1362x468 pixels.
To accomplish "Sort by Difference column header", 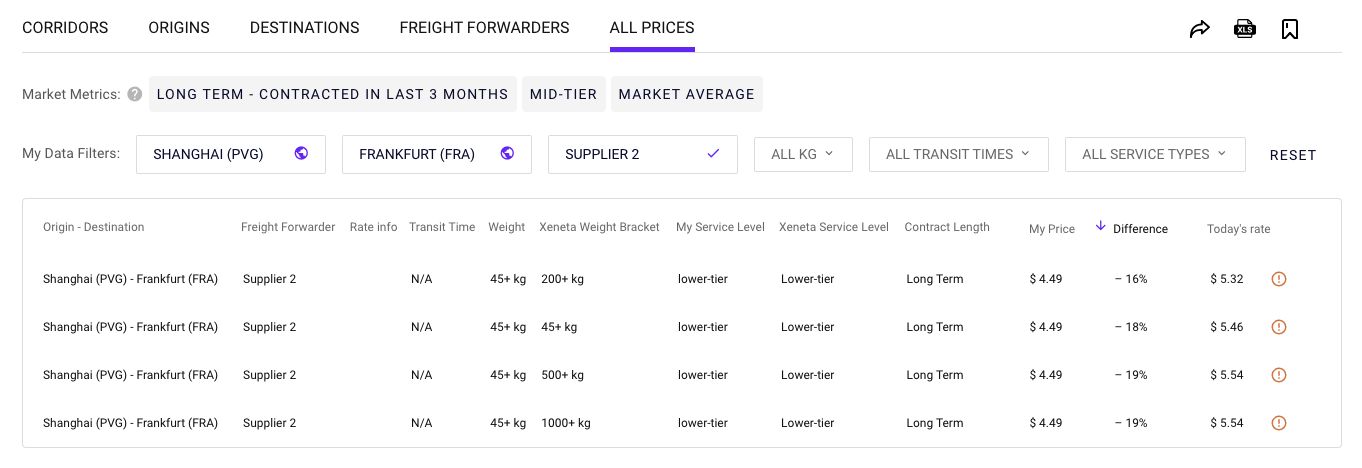I will [1140, 229].
